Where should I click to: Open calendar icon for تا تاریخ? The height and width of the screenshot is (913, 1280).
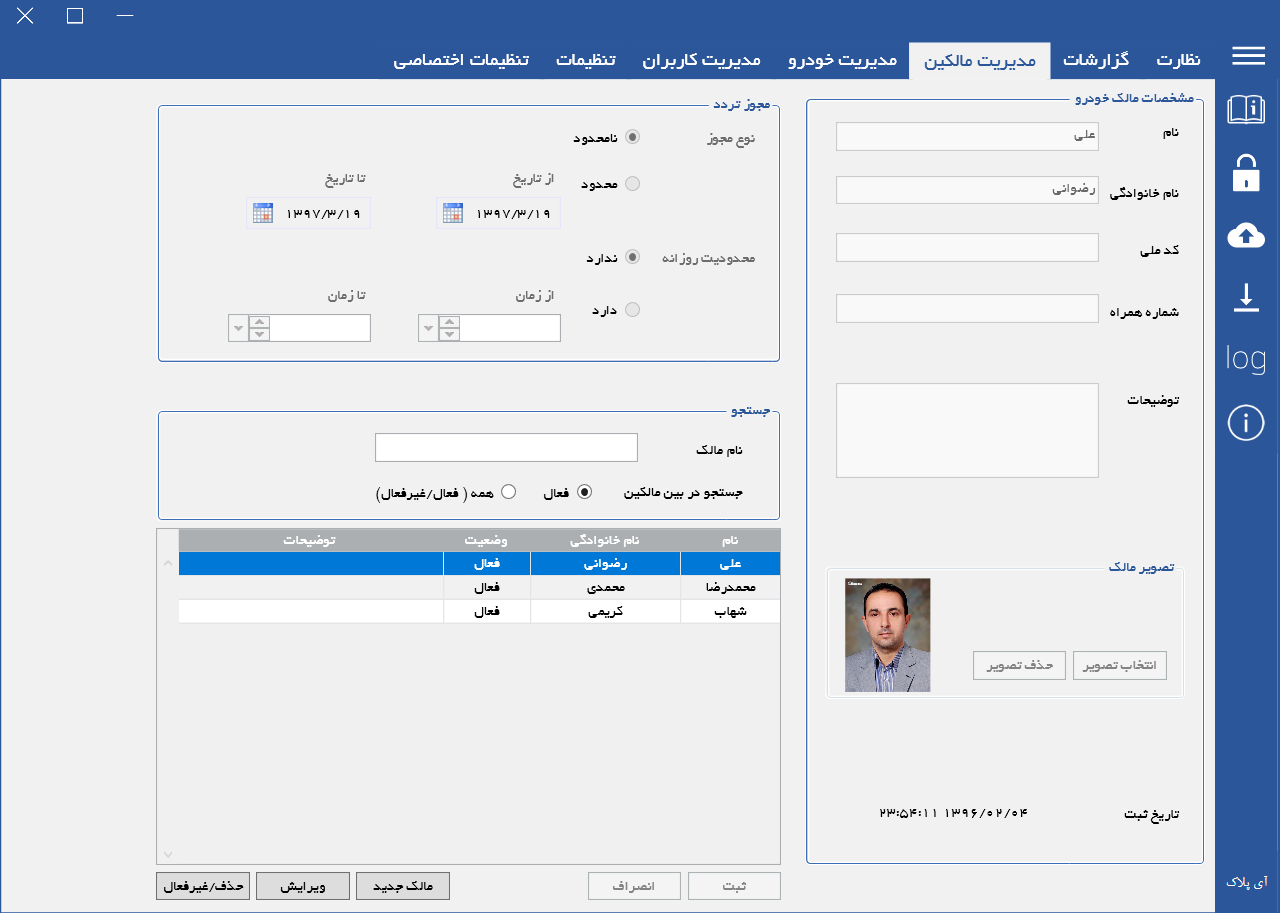tap(263, 213)
